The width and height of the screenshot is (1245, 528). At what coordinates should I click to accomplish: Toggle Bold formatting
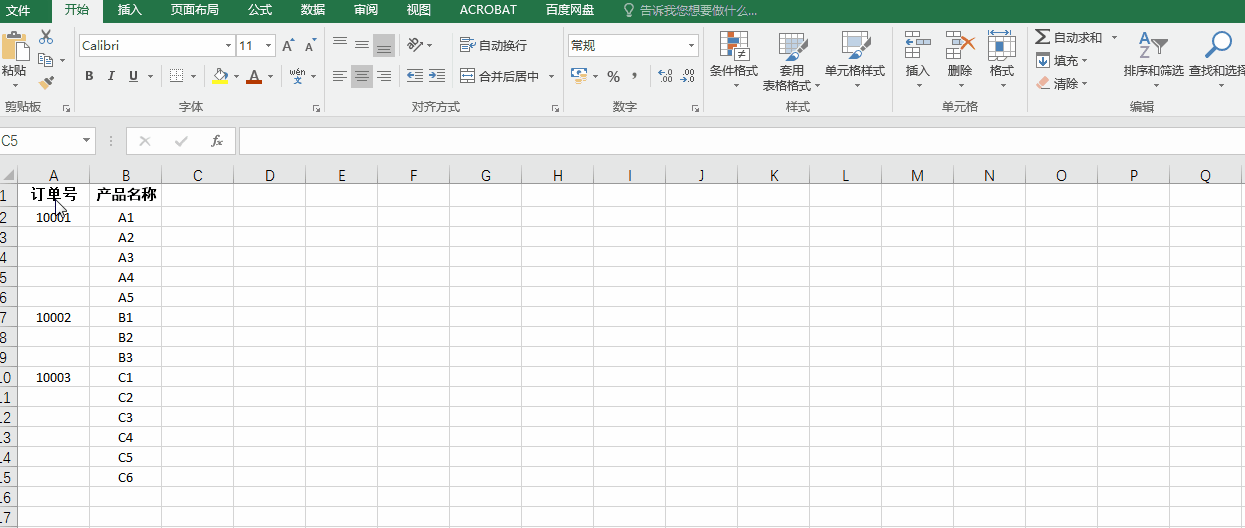89,76
